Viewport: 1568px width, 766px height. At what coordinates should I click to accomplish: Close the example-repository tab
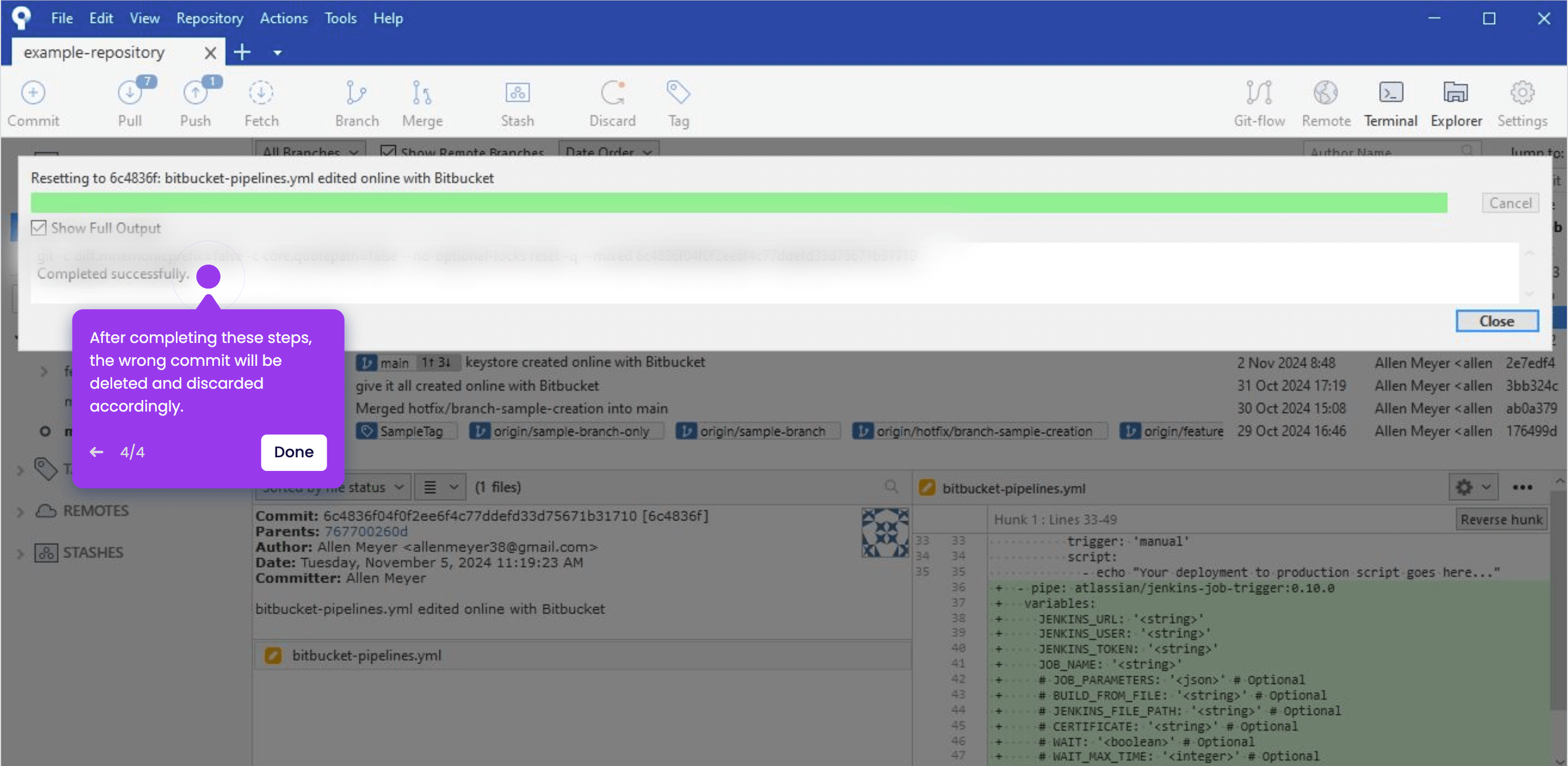tap(210, 53)
